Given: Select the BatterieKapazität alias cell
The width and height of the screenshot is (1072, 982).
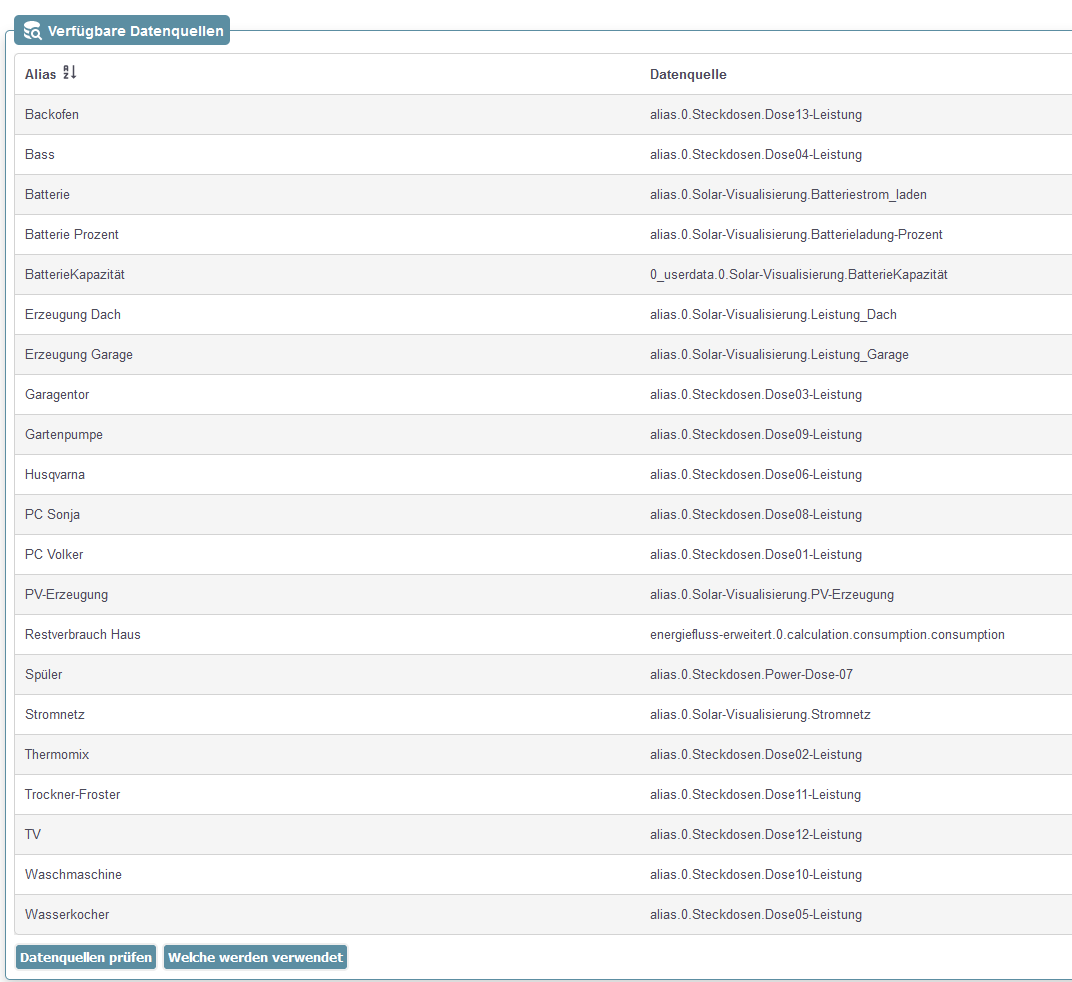Looking at the screenshot, I should point(75,274).
